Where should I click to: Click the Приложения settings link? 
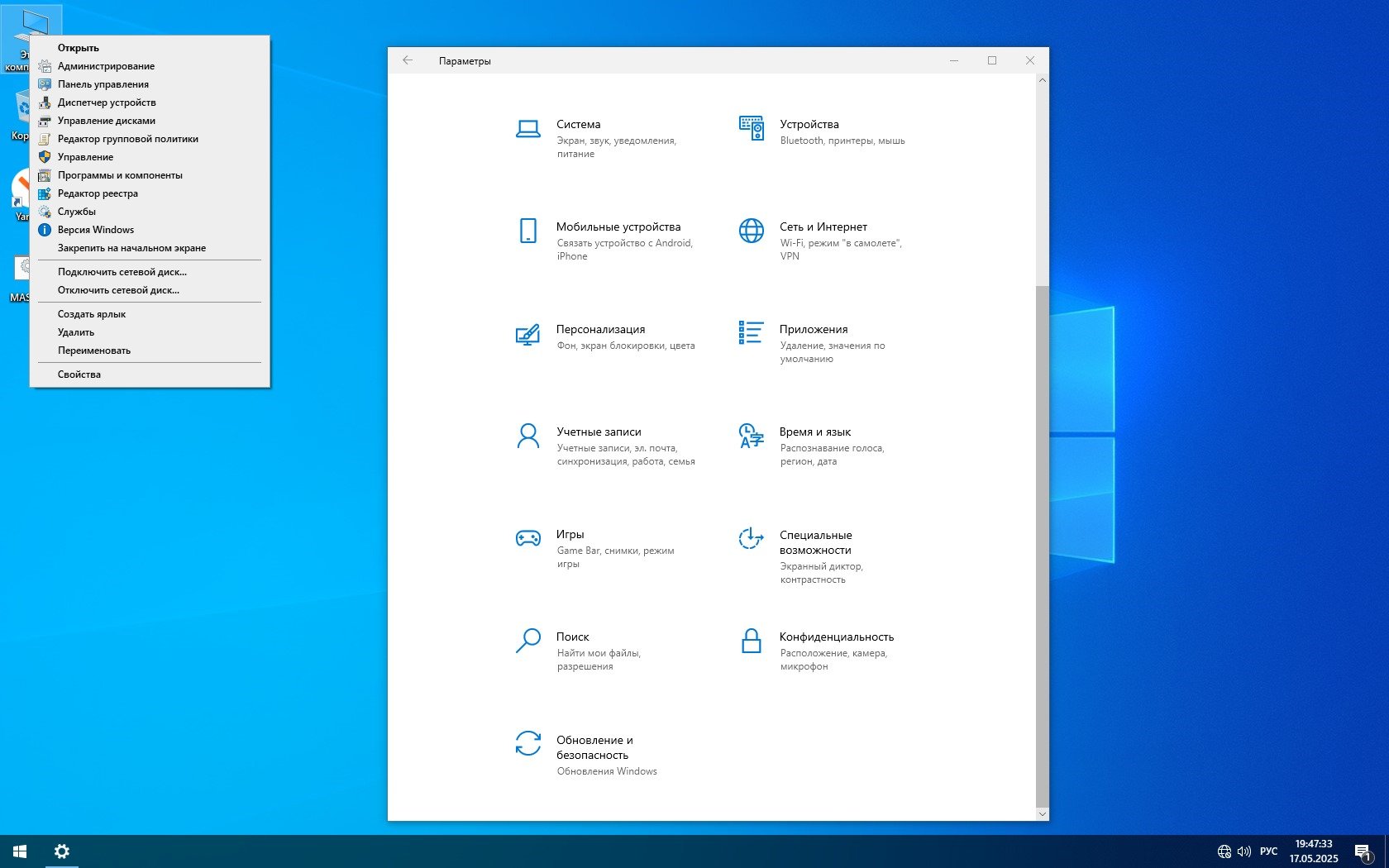click(x=813, y=329)
